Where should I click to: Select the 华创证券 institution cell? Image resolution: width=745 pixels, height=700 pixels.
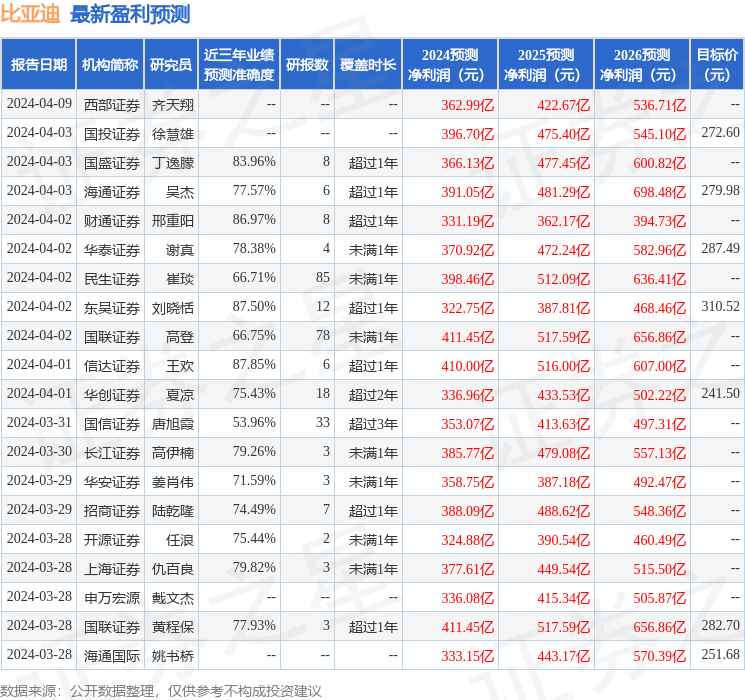[112, 395]
